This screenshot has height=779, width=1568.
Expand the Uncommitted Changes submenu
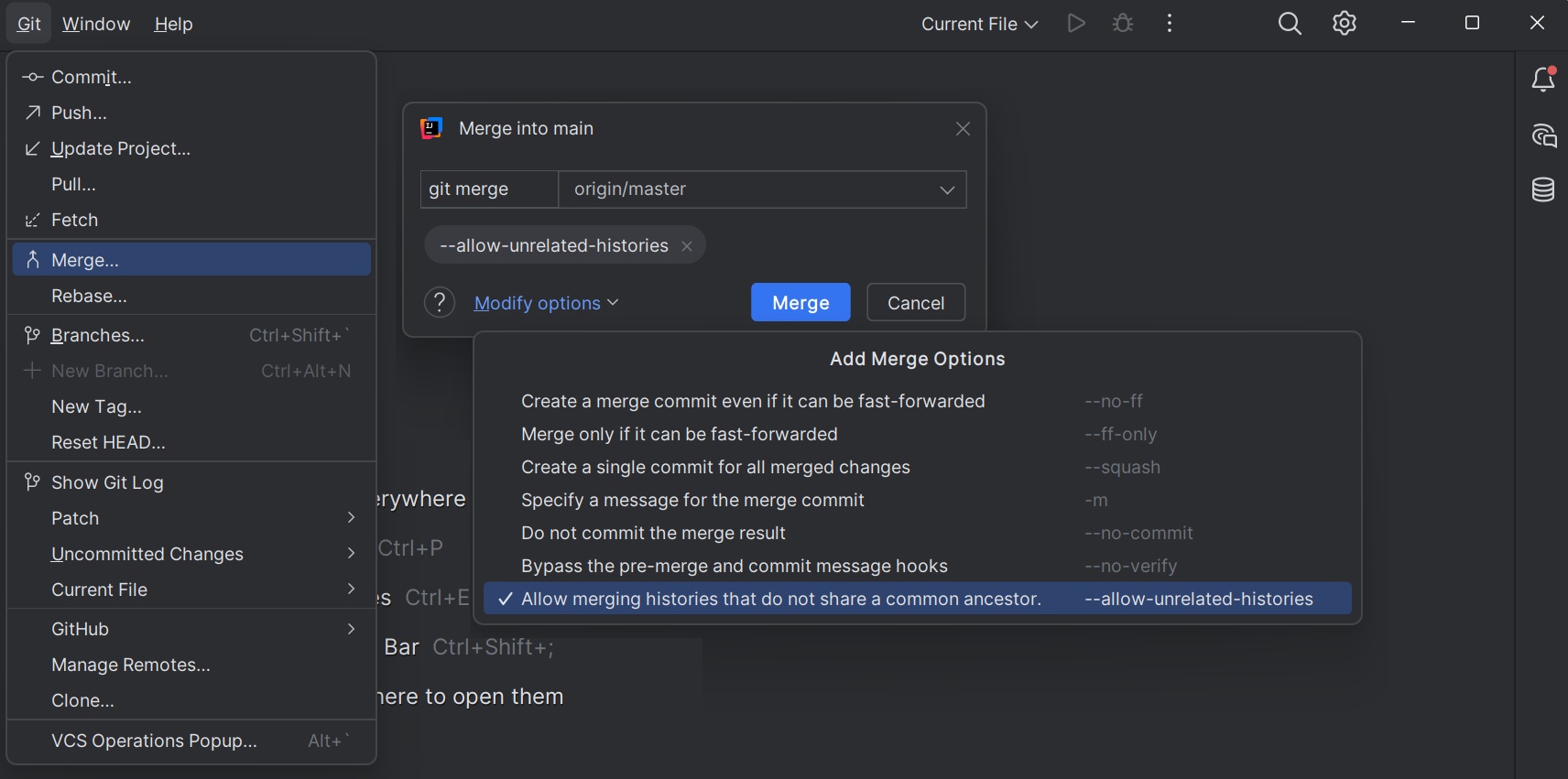pos(191,554)
